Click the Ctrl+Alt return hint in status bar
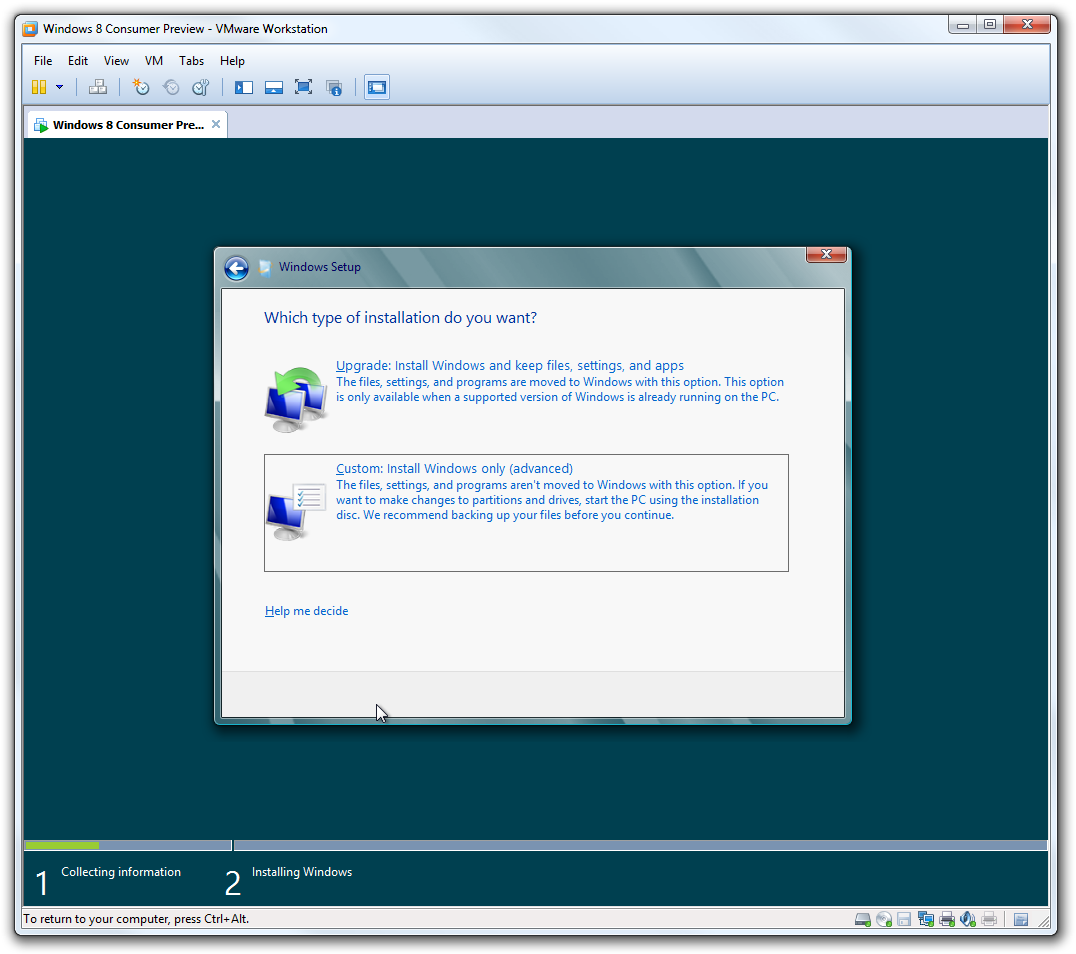 137,919
